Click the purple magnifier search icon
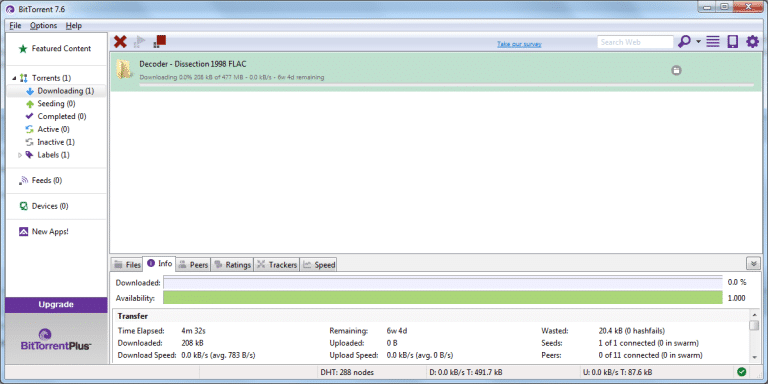This screenshot has height=384, width=768. (684, 42)
